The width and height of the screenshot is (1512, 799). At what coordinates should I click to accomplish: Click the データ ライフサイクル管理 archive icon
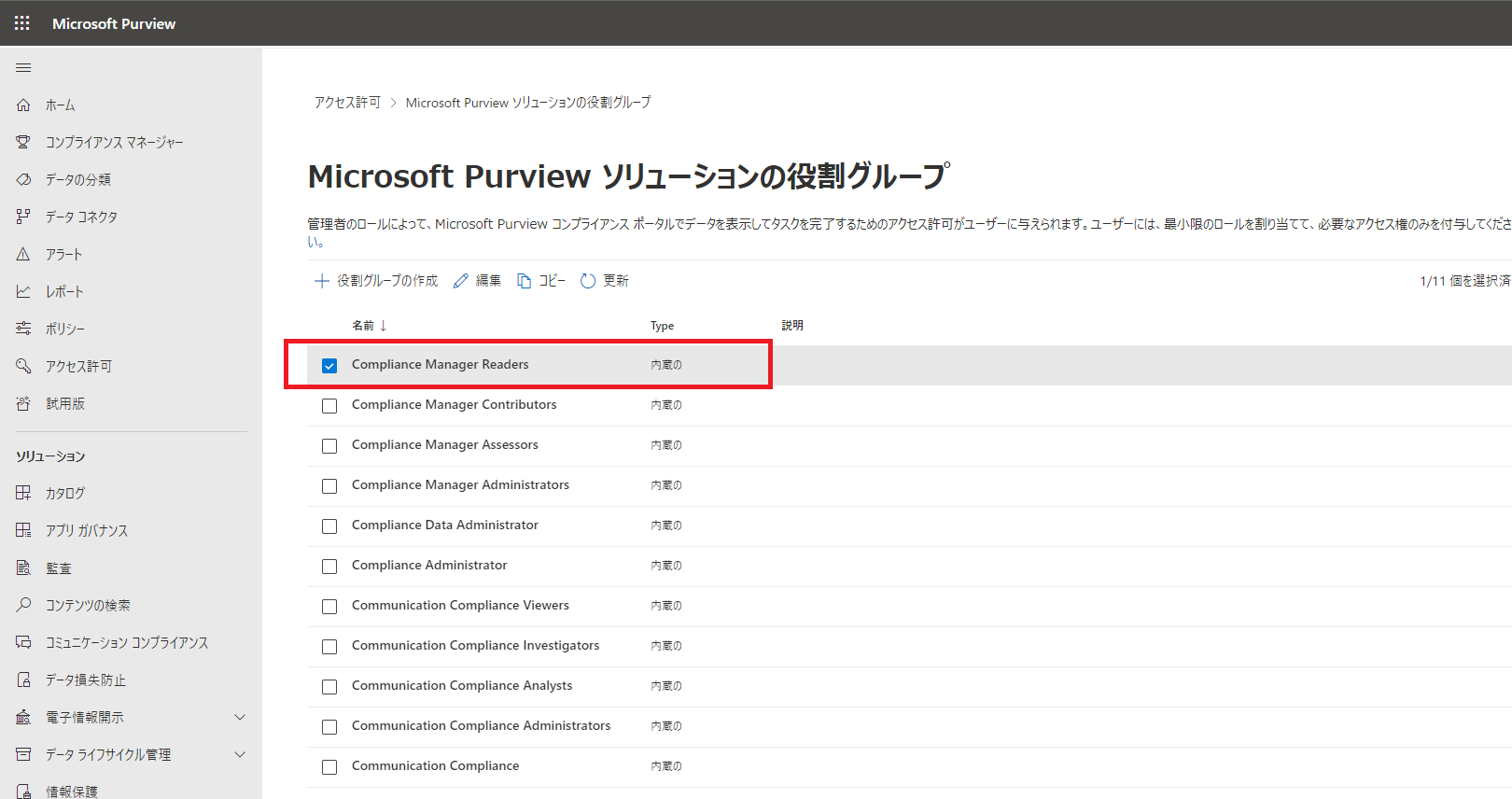pos(23,754)
